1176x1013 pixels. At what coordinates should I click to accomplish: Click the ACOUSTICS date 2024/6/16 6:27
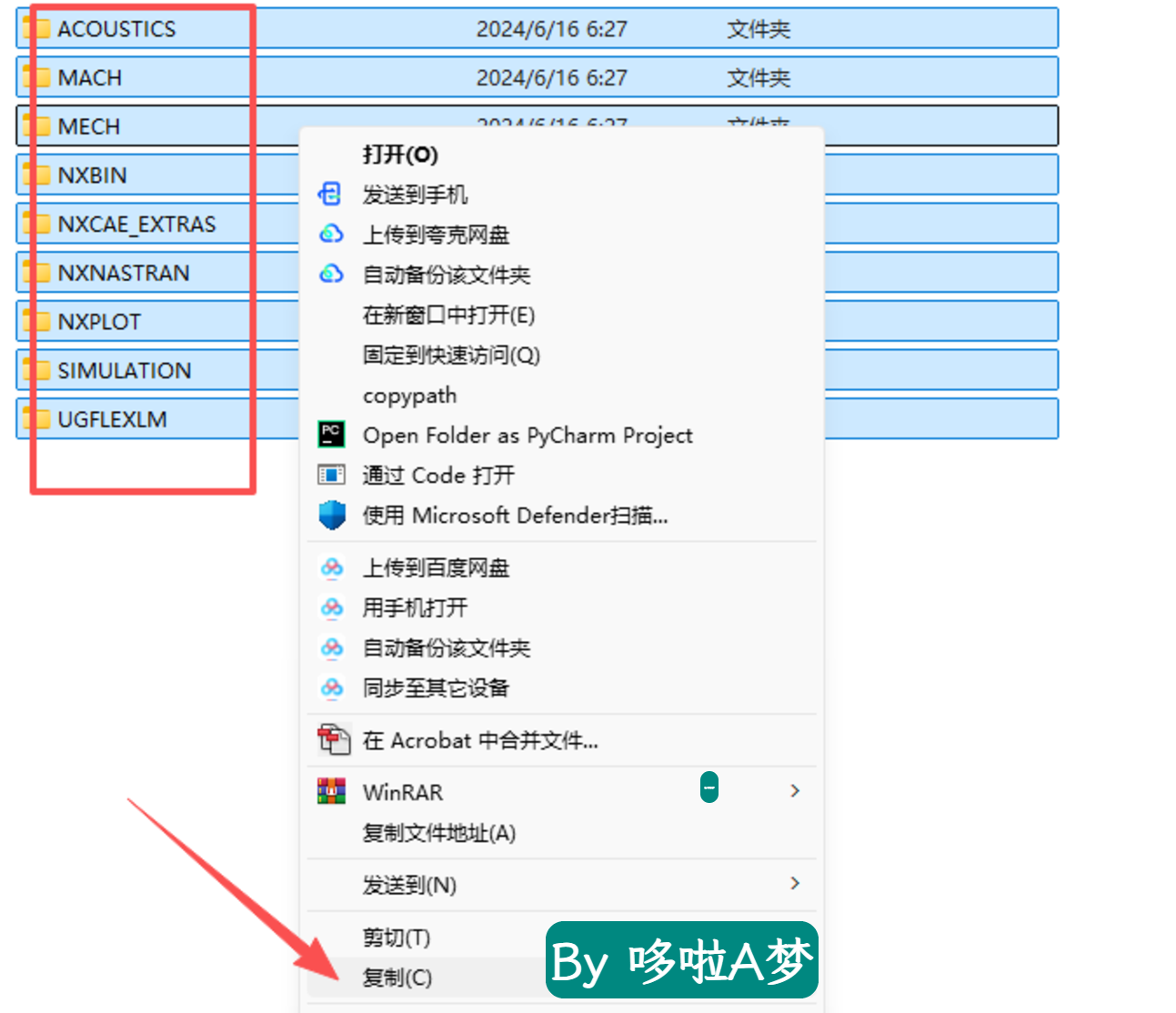point(552,29)
